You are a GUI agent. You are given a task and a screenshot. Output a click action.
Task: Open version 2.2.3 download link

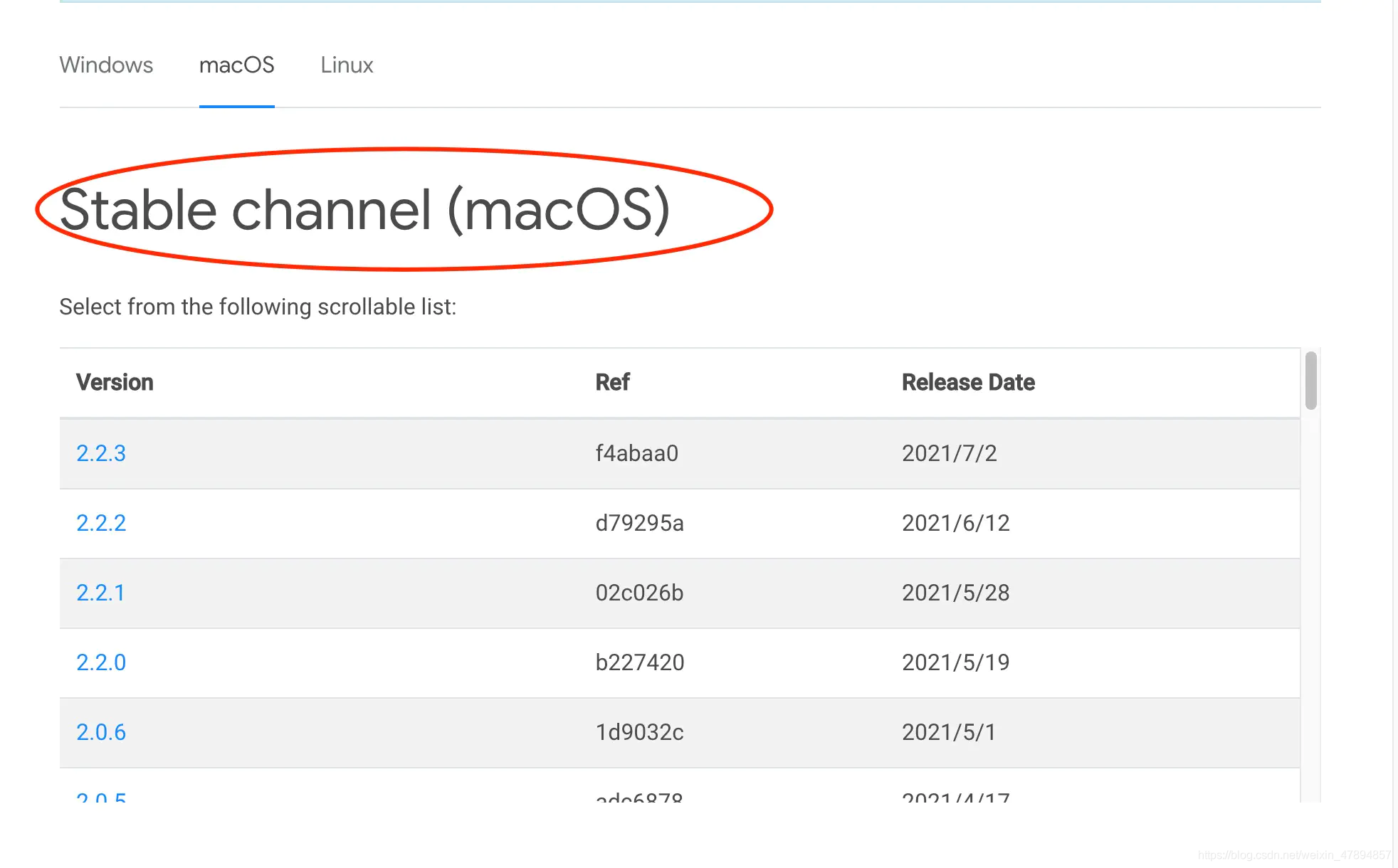coord(101,453)
